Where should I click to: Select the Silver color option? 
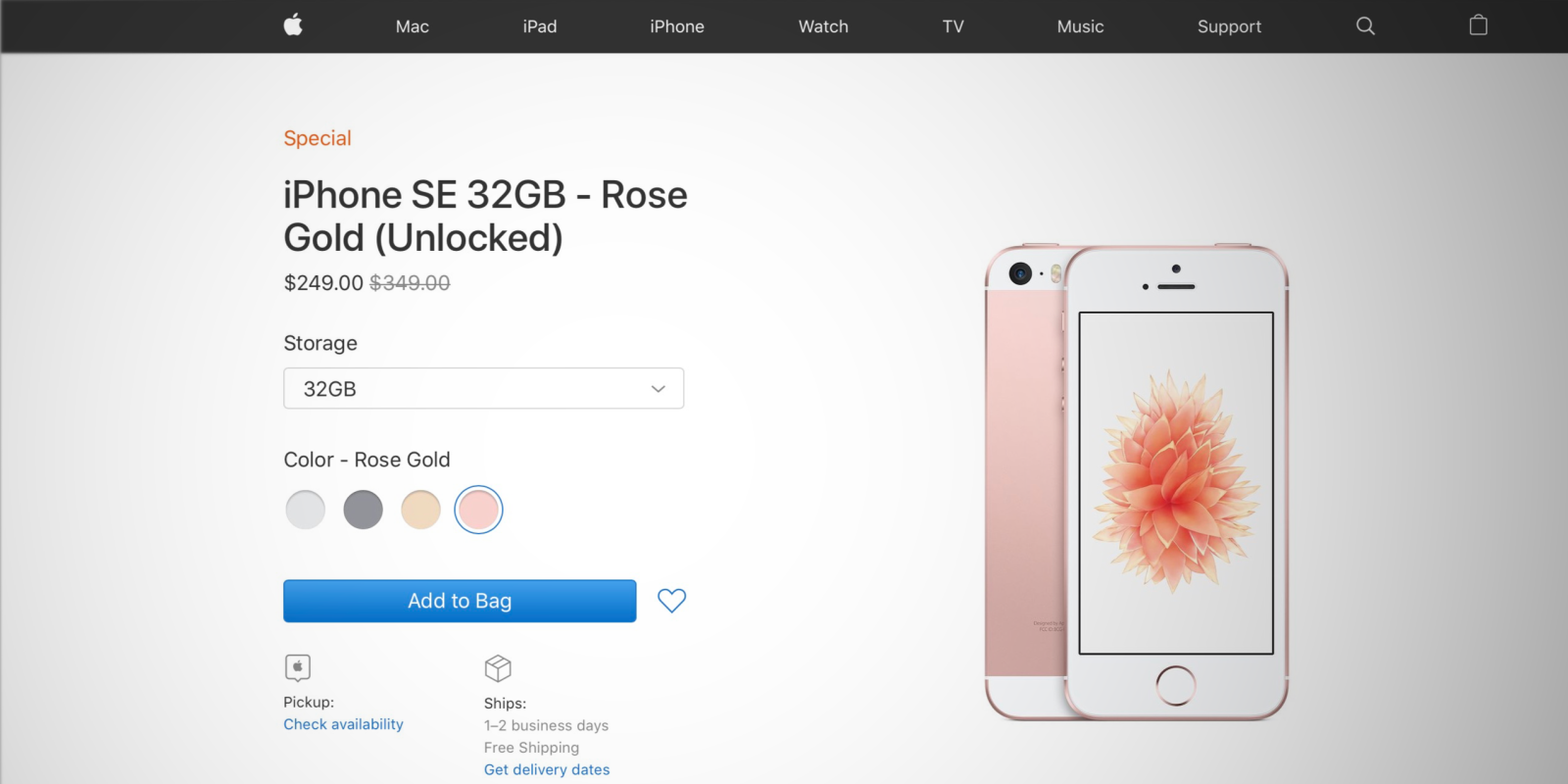click(x=306, y=510)
